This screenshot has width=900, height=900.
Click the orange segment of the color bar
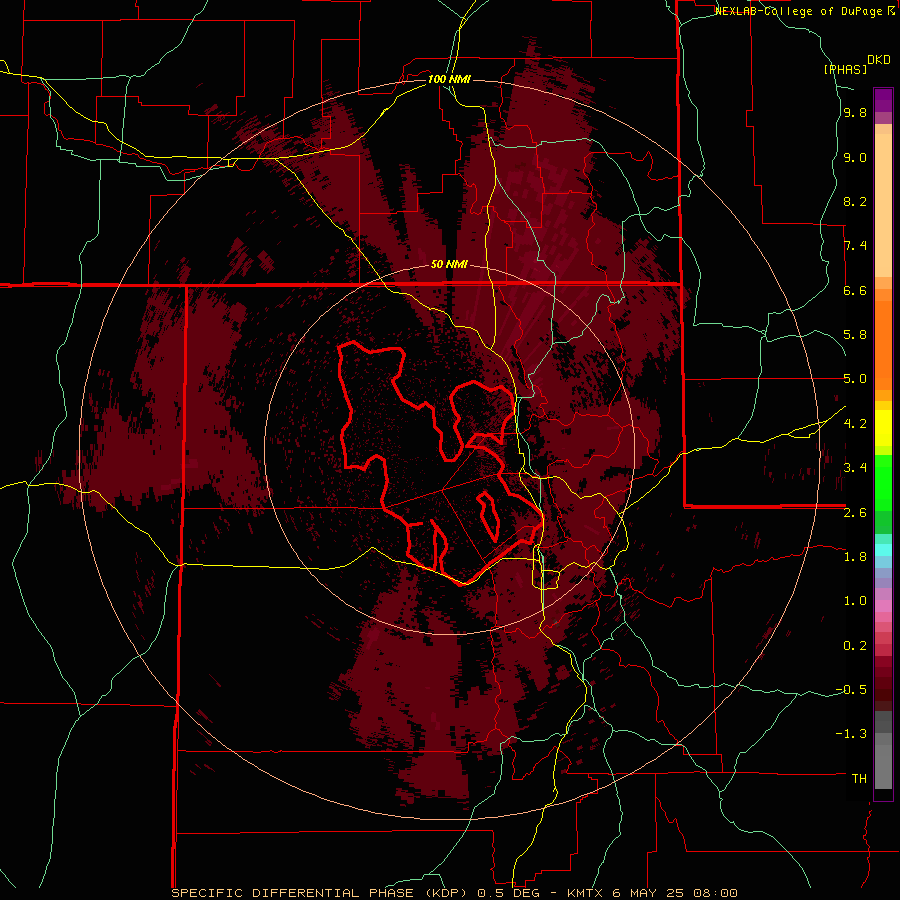pyautogui.click(x=883, y=344)
